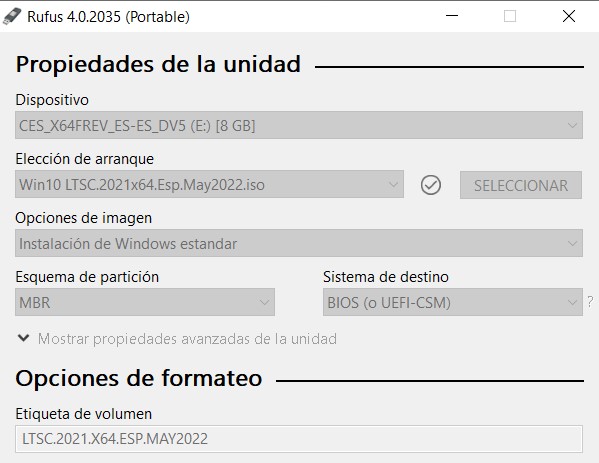Click the Propiedades de la unidad heading

[x=158, y=64]
